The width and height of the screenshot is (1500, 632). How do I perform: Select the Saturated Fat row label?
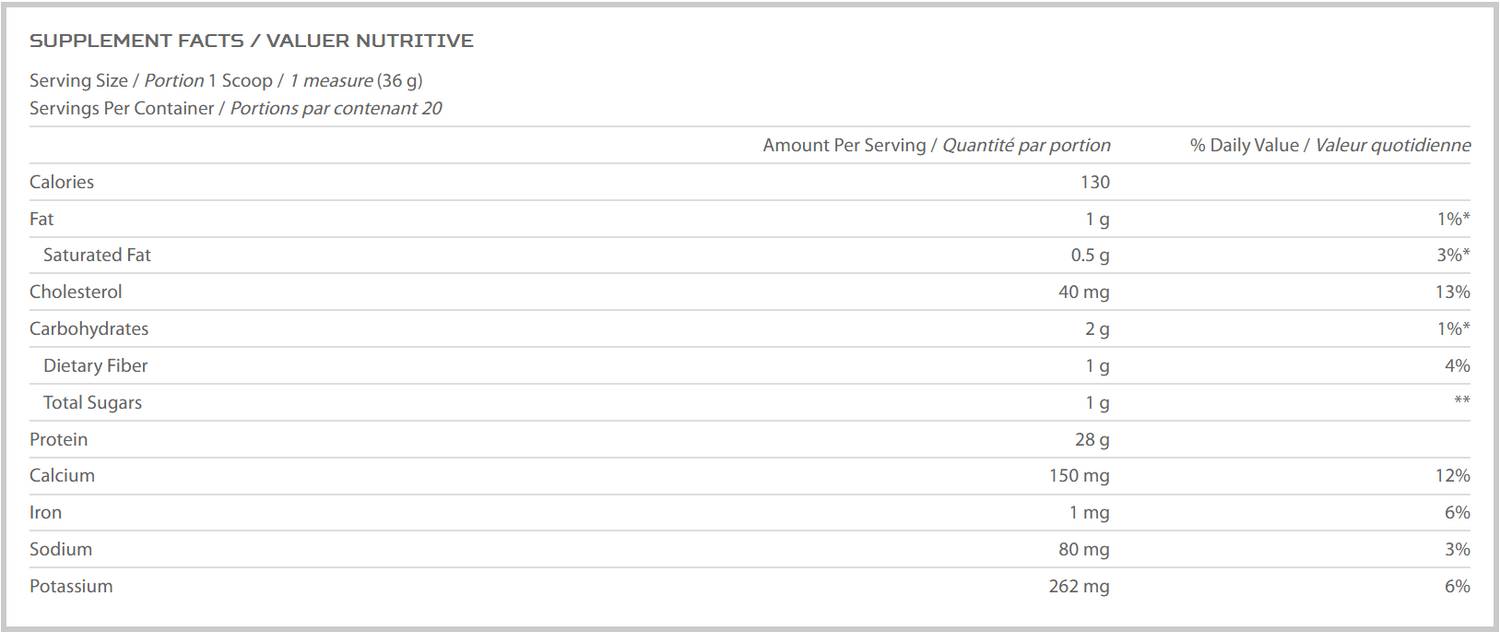pos(97,255)
